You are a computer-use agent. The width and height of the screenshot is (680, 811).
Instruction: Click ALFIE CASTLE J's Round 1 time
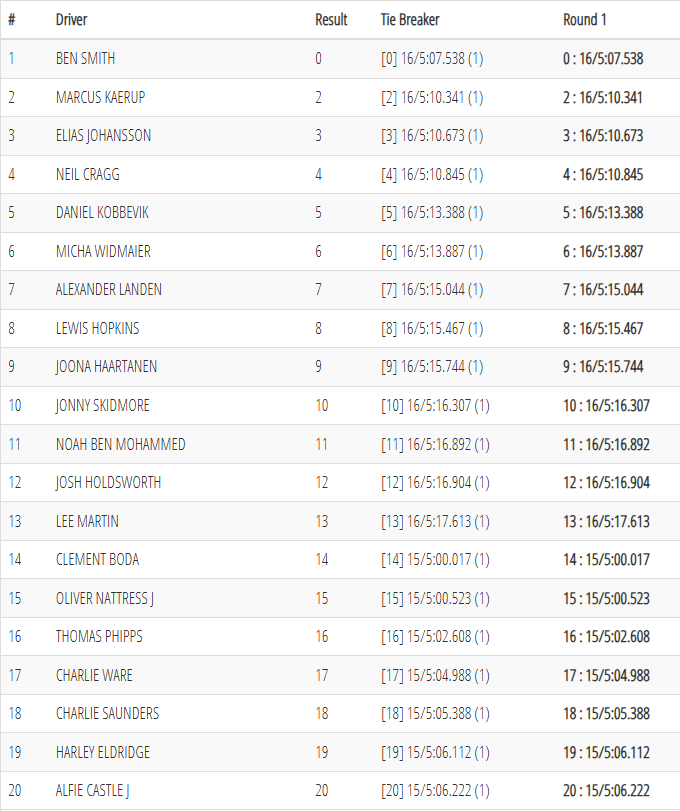(606, 790)
